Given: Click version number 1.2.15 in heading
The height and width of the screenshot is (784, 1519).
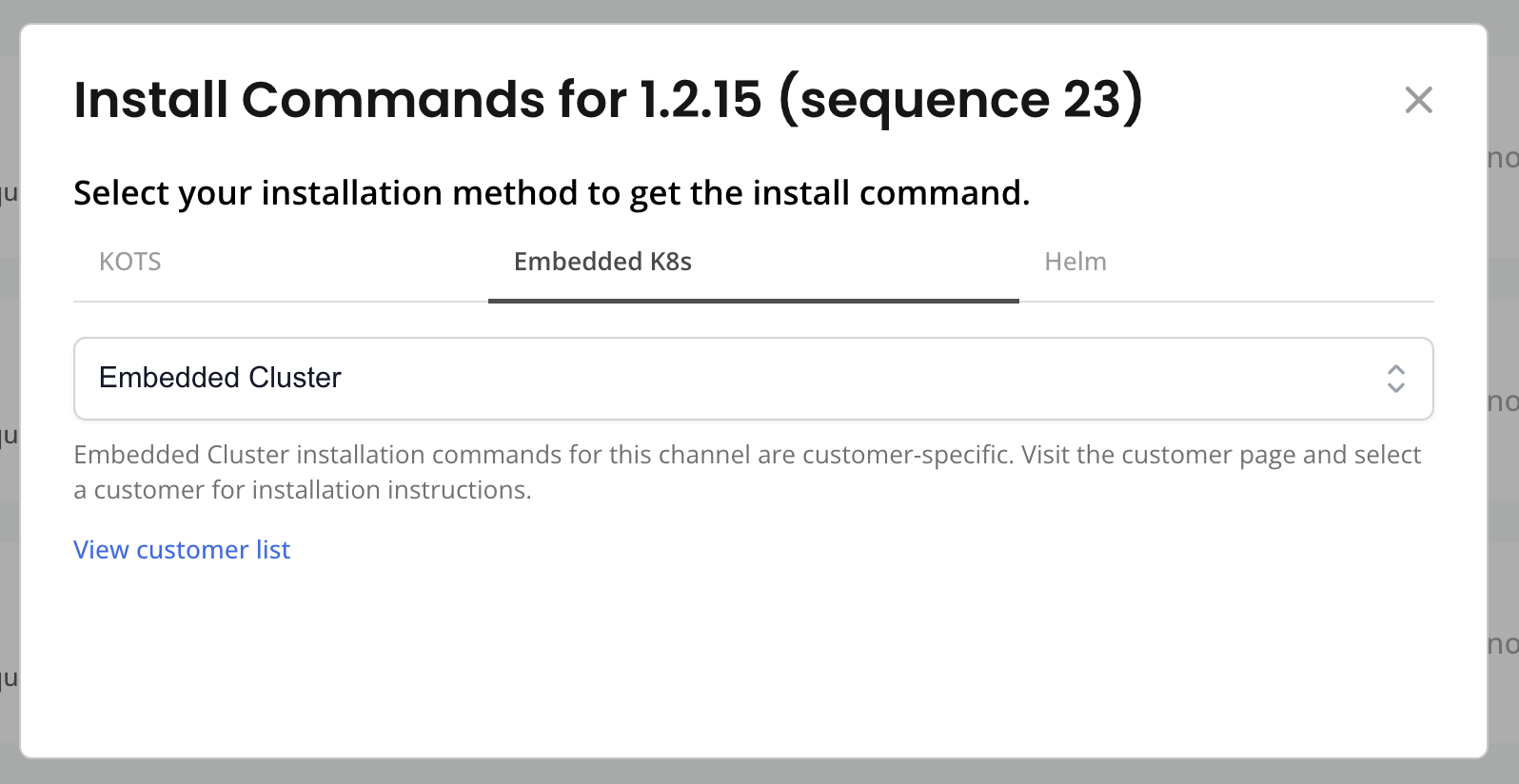Looking at the screenshot, I should [x=700, y=100].
